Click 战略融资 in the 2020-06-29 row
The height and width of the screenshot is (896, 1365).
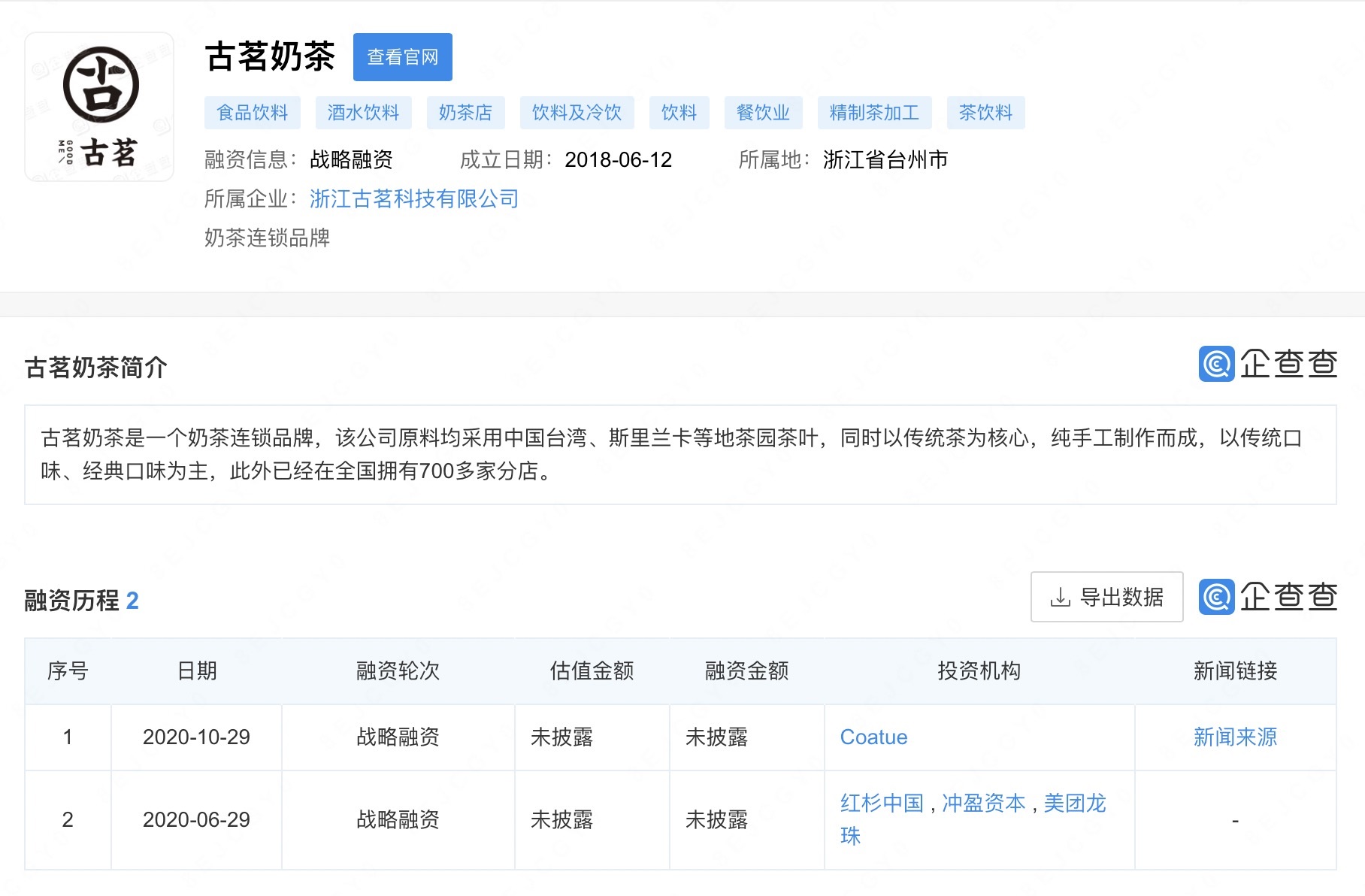point(398,819)
